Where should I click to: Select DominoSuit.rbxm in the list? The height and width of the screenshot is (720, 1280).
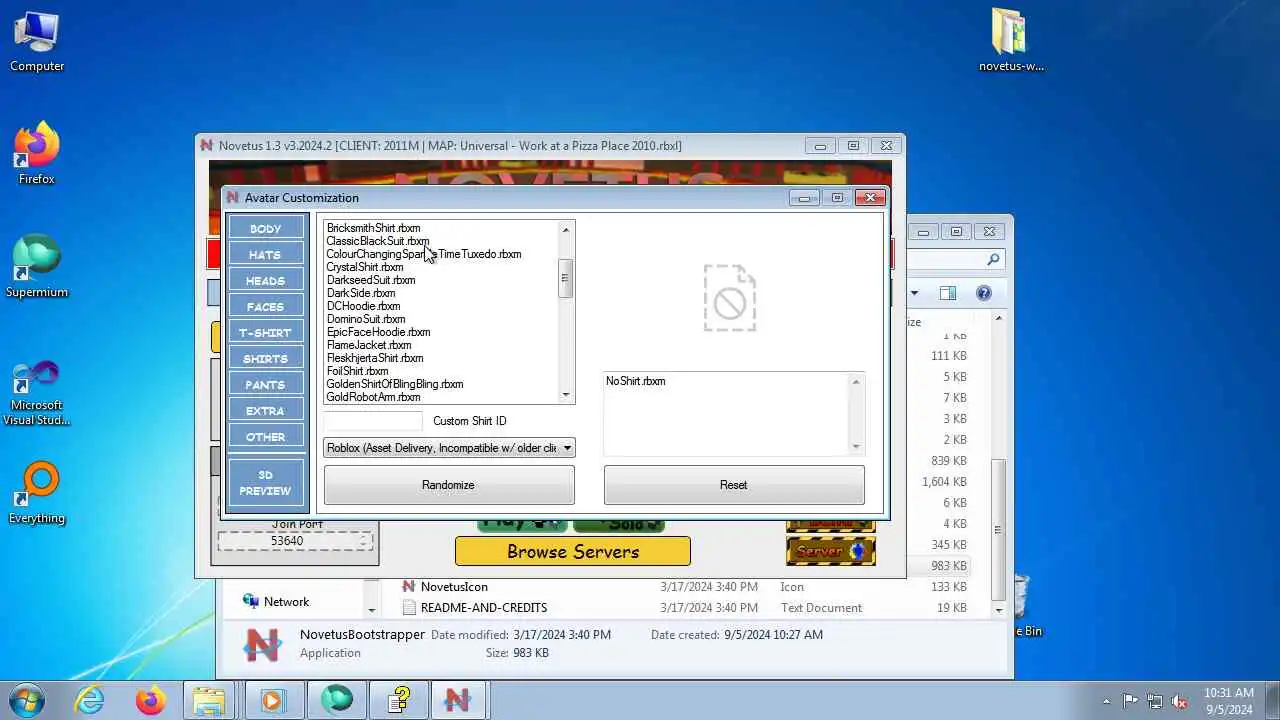point(366,319)
